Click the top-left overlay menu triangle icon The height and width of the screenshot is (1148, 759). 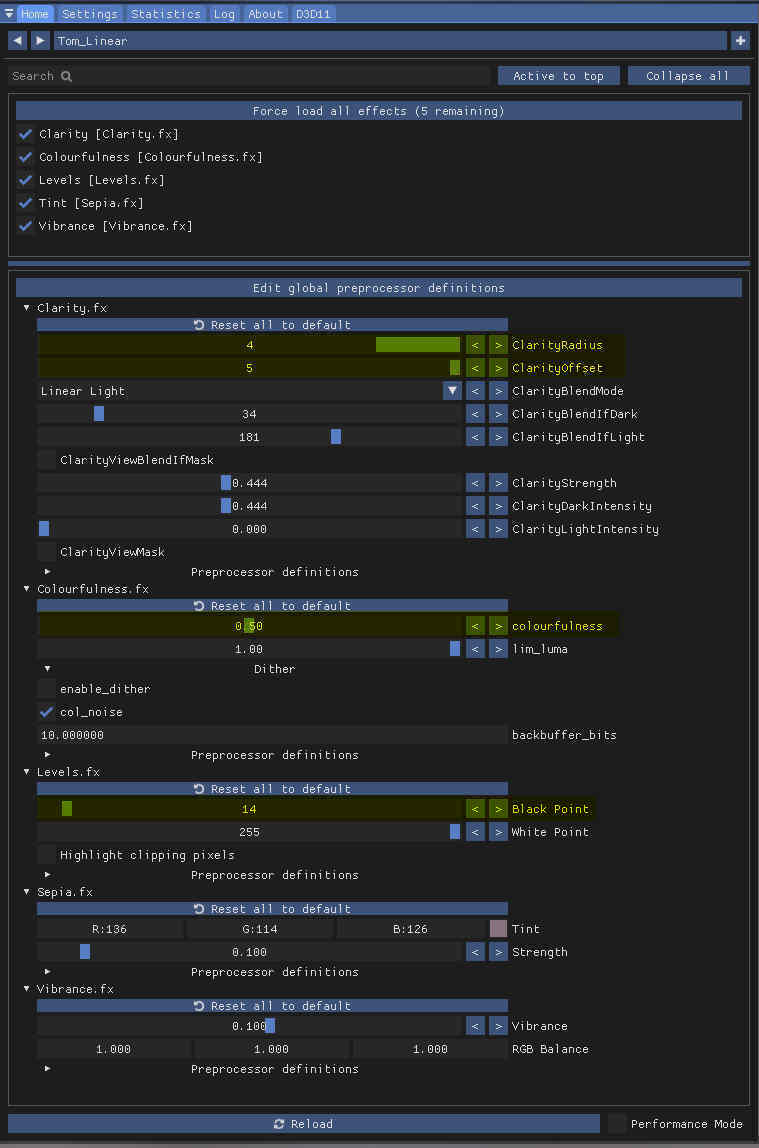tap(9, 14)
